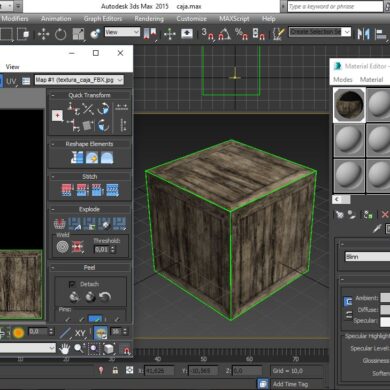Select the Scale tool in main toolbar
This screenshot has height=390, width=390.
[x=78, y=34]
